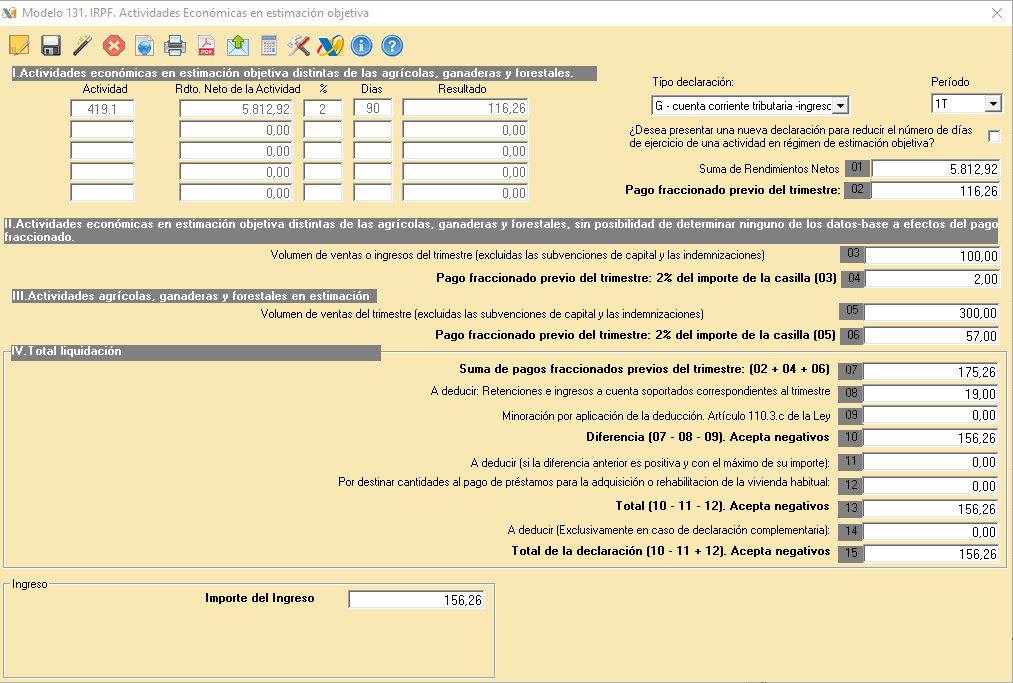1013x683 pixels.
Task: Click the Resultado field showing 116,26
Action: (x=465, y=108)
